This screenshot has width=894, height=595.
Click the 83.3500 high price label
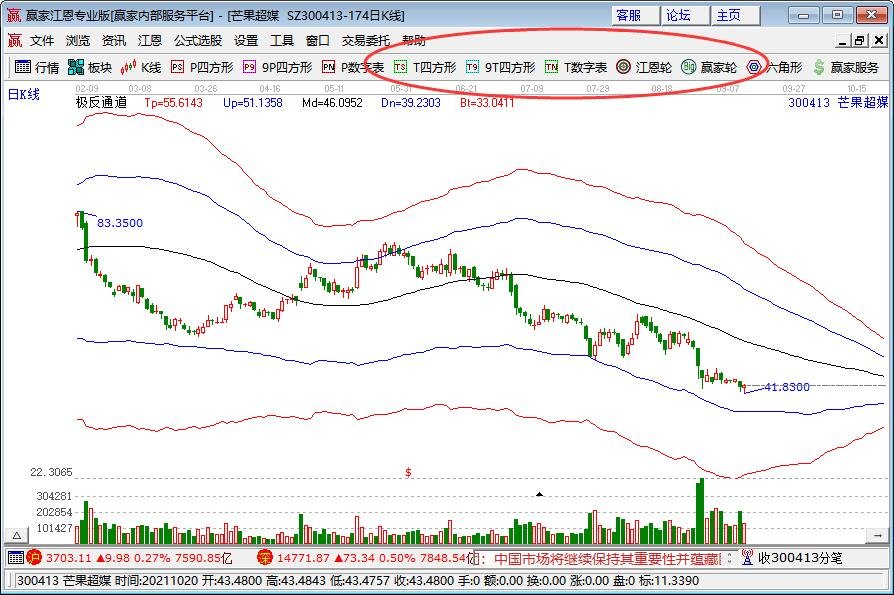click(120, 223)
